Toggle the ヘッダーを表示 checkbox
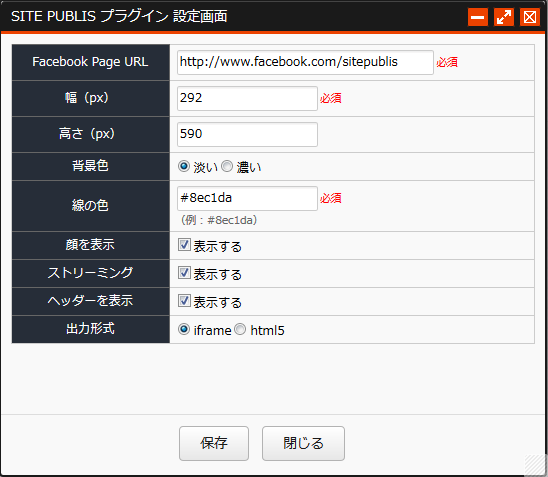This screenshot has height=477, width=548. (184, 301)
